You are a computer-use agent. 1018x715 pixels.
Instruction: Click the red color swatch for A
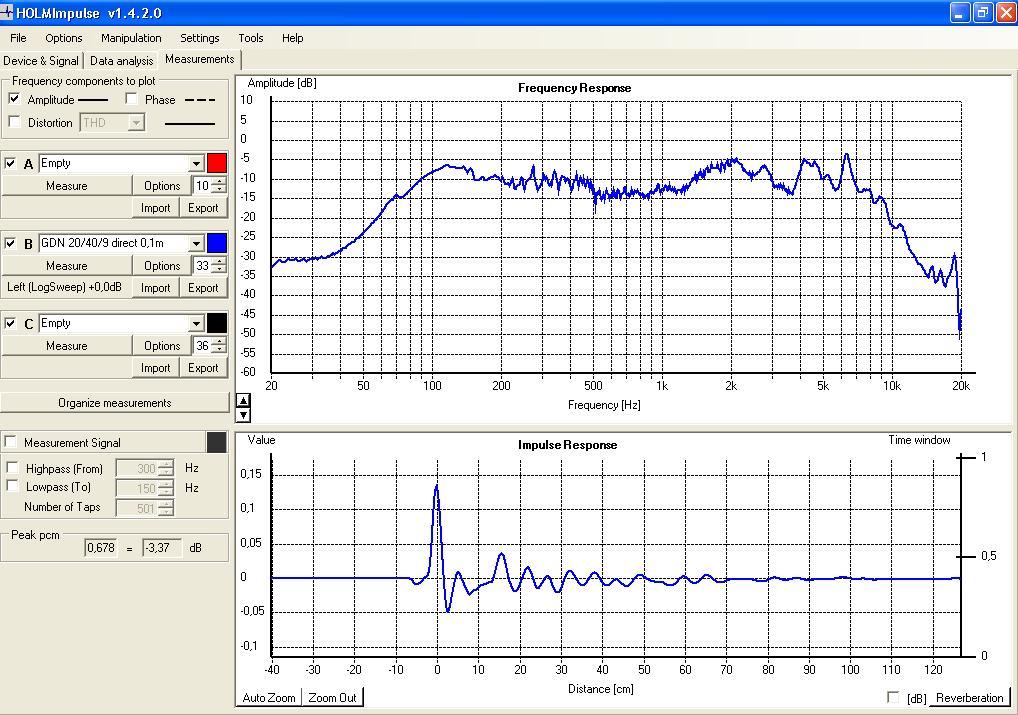217,163
